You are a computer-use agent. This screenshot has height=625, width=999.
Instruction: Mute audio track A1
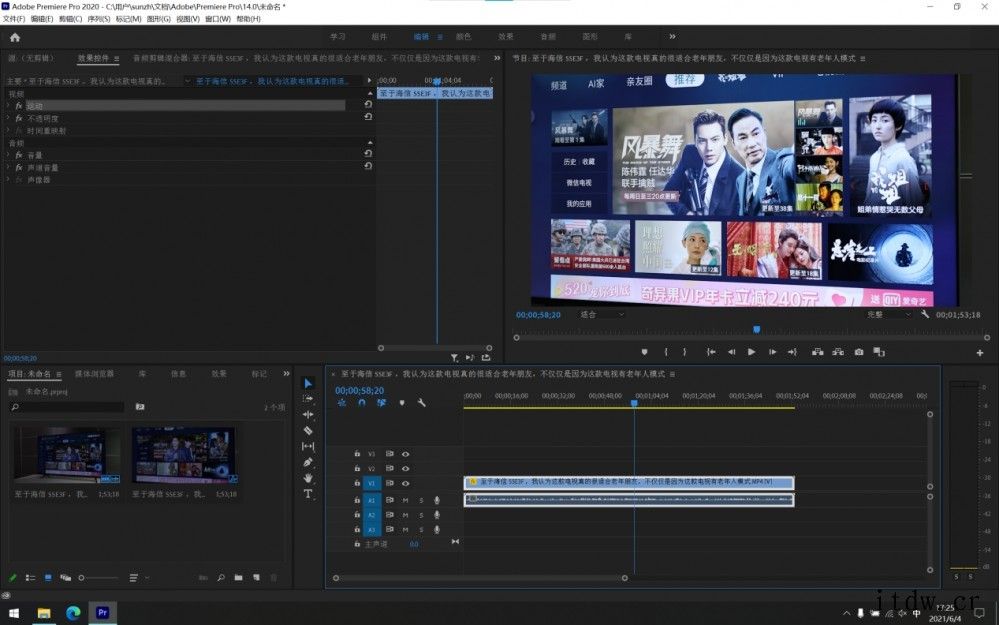click(405, 500)
